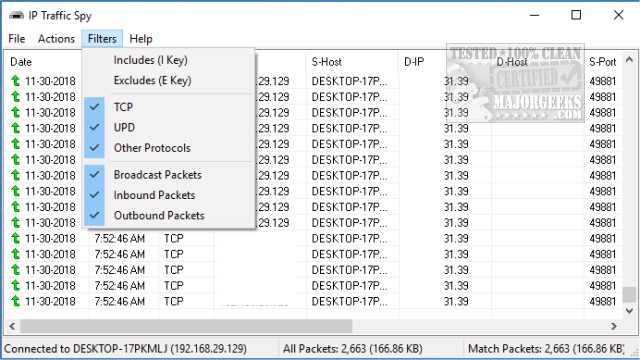This screenshot has height=360, width=640.
Task: Uncheck the TCP protocol filter
Action: click(x=169, y=107)
